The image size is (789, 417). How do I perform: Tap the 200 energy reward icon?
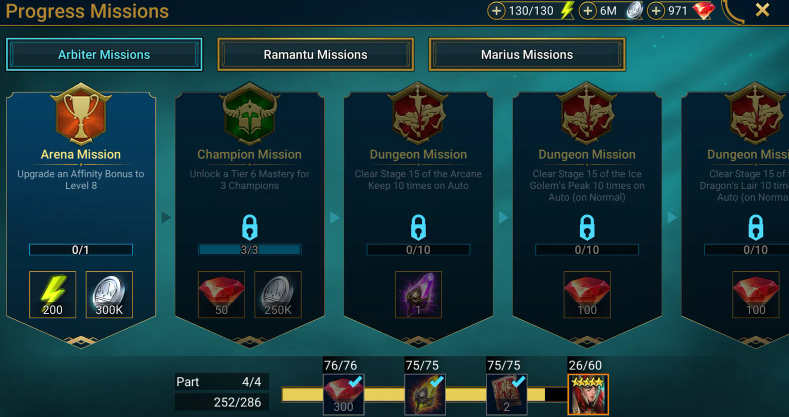coord(52,294)
